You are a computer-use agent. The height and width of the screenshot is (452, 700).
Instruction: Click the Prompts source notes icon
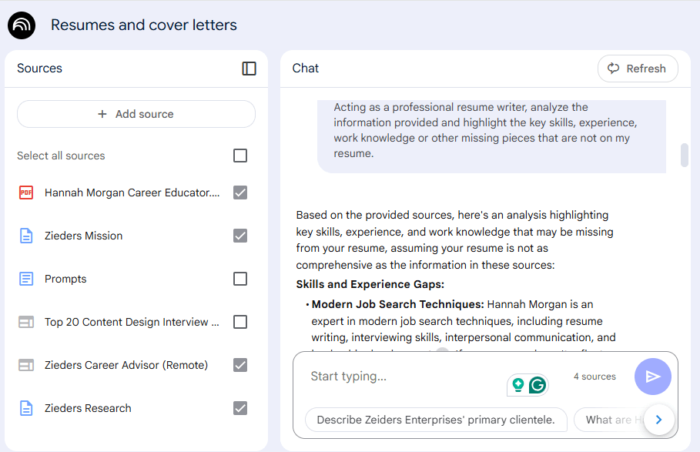coord(26,279)
